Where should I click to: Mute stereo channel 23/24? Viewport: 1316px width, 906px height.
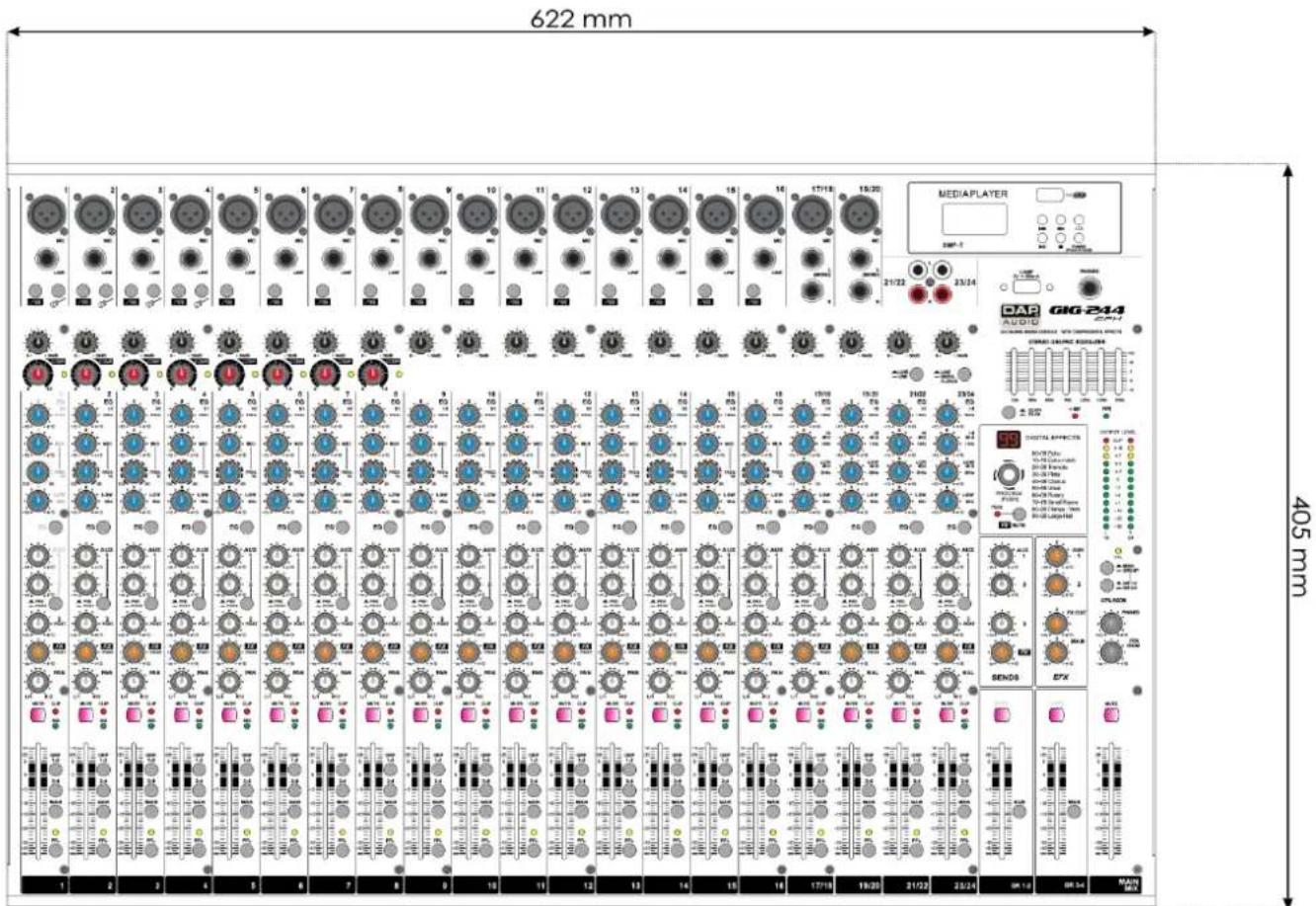946,714
